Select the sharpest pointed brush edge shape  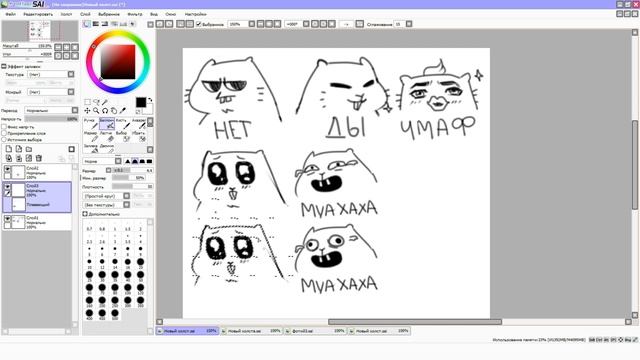tap(127, 161)
